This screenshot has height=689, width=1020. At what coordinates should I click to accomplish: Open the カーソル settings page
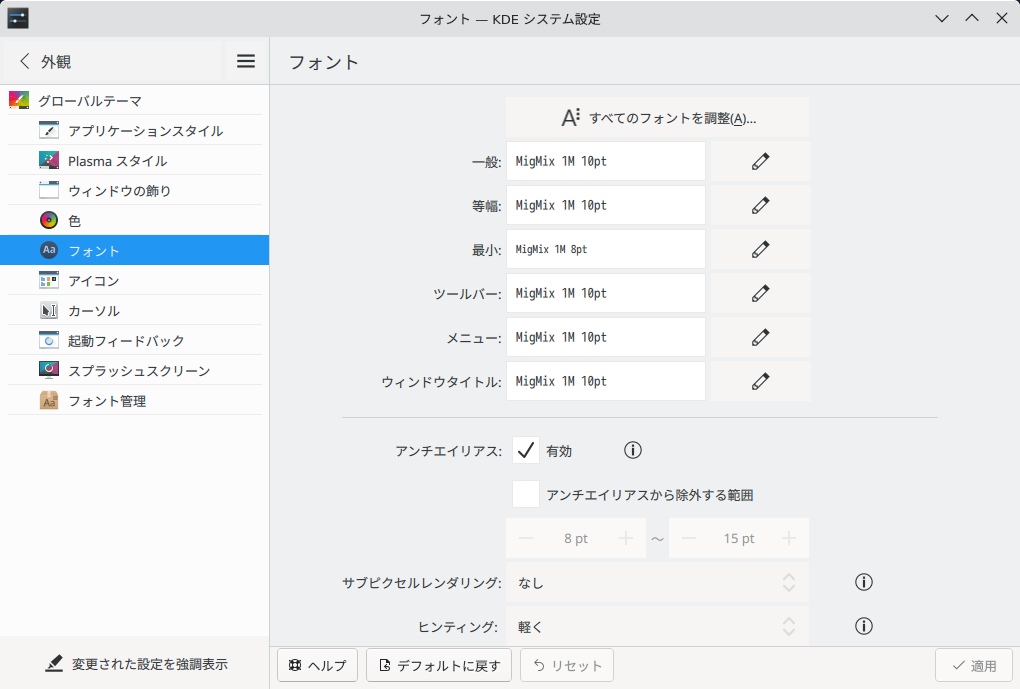coord(135,310)
